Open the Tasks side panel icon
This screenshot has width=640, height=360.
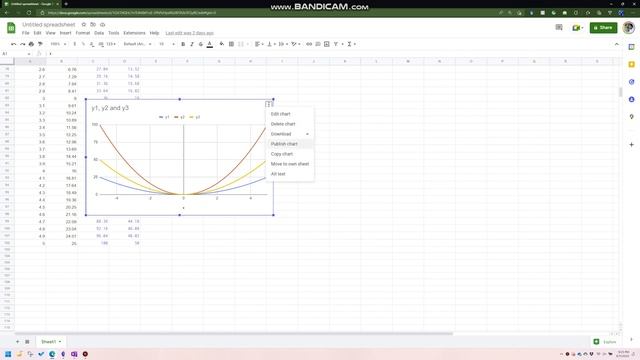(631, 82)
